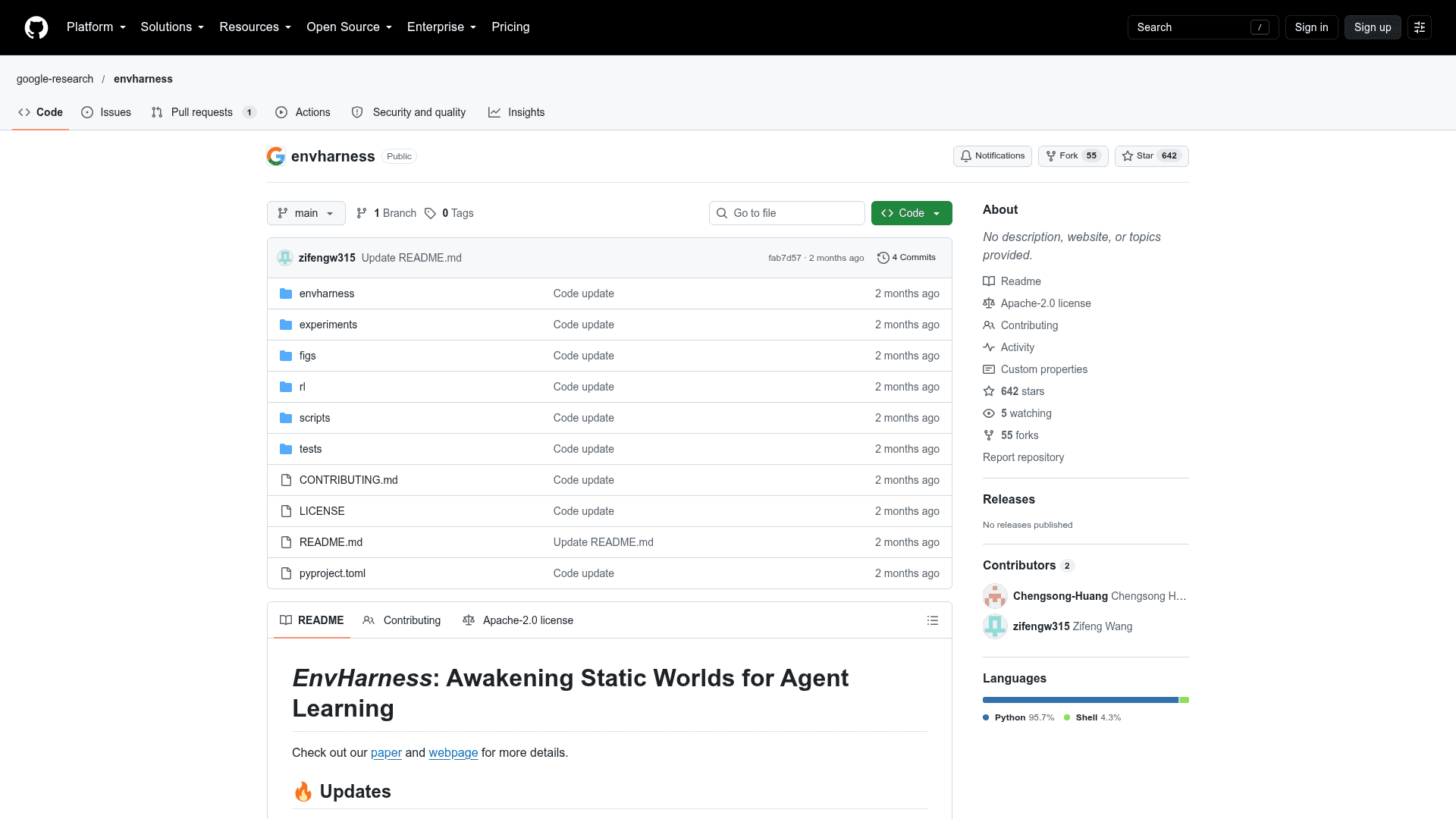
Task: Open the README outline list icon
Action: (932, 620)
